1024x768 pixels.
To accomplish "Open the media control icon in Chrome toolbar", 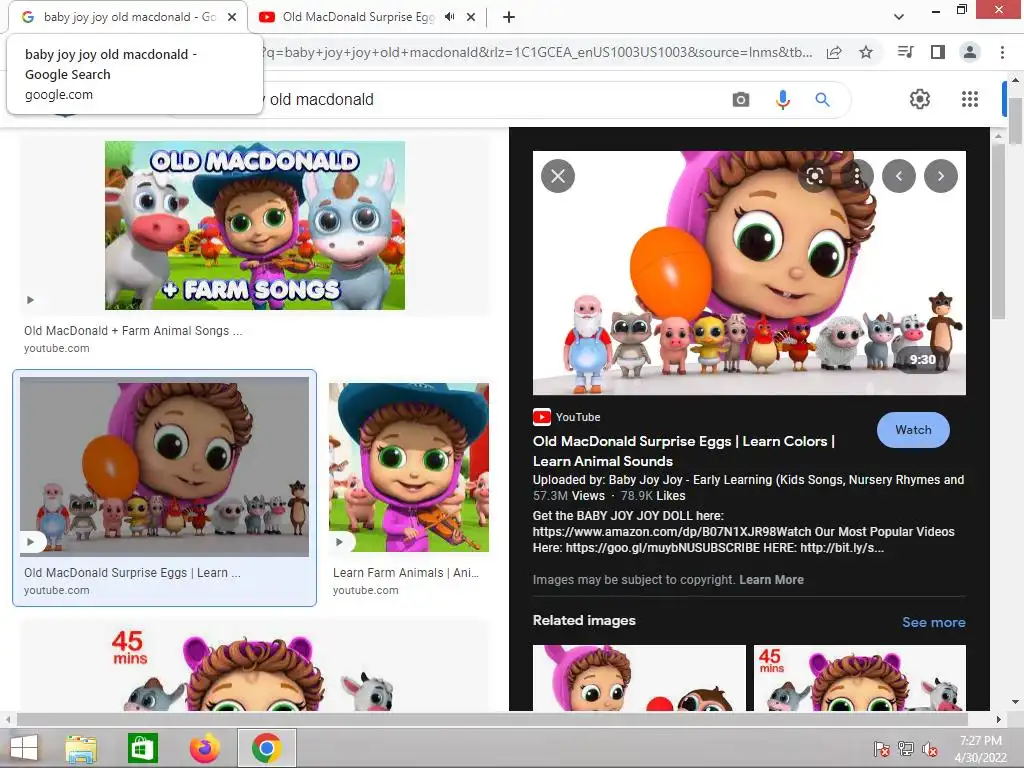I will (905, 52).
